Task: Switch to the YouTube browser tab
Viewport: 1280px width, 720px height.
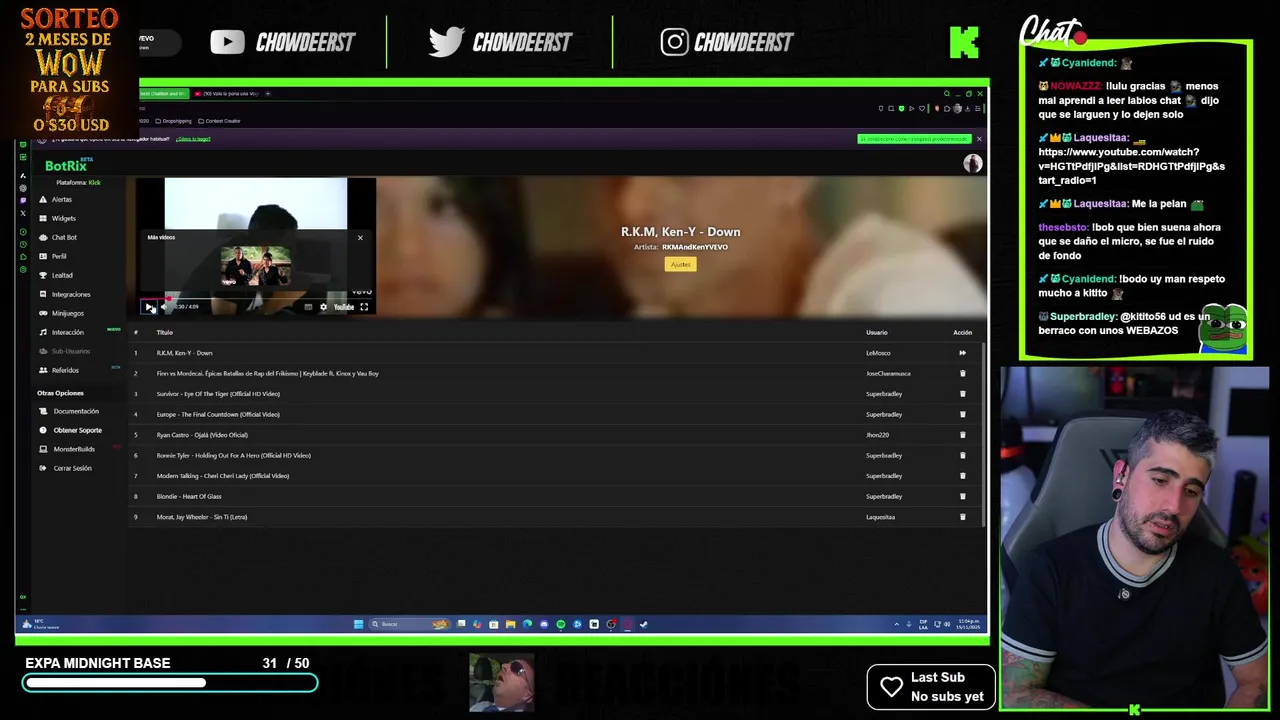Action: pyautogui.click(x=226, y=93)
